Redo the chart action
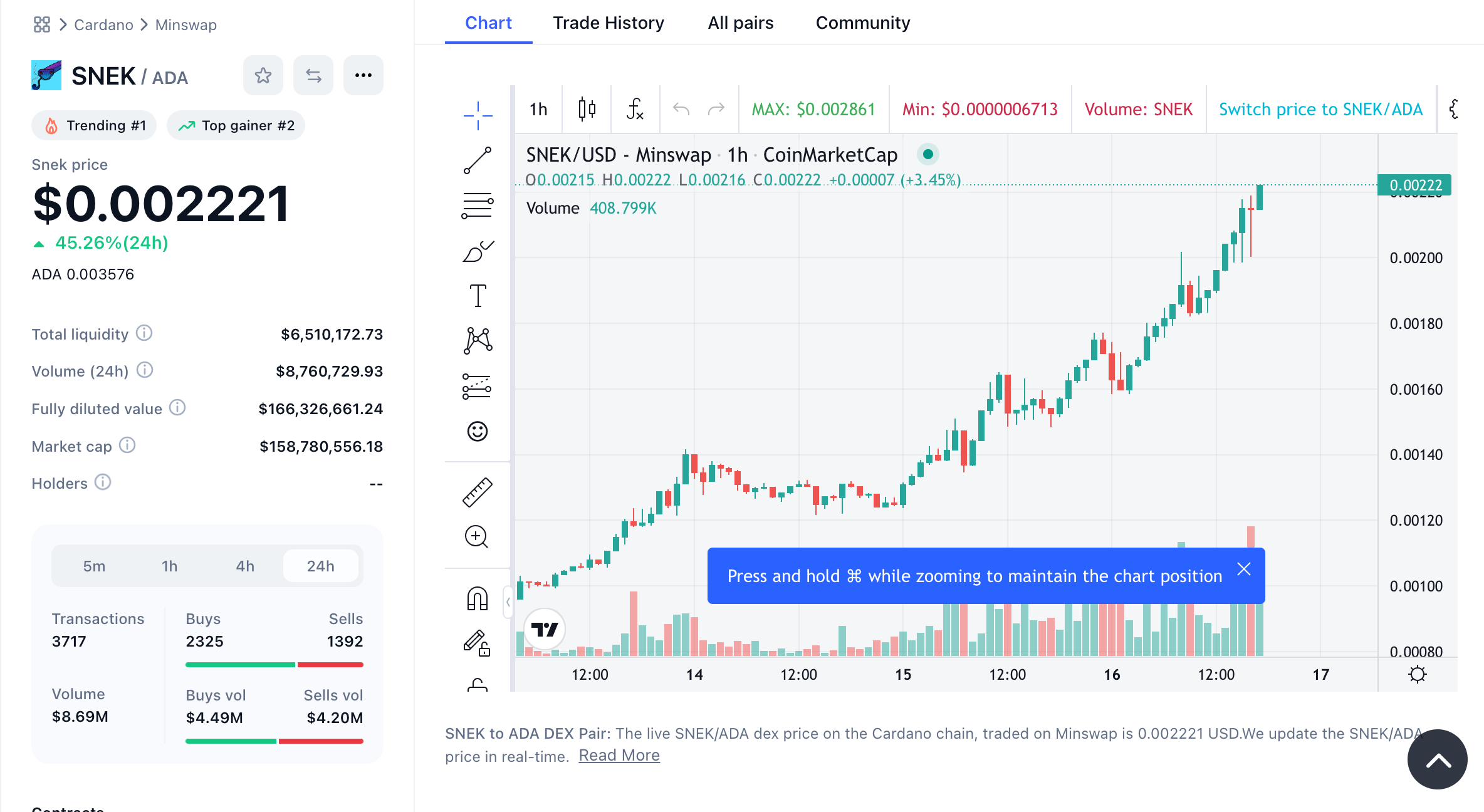 716,109
